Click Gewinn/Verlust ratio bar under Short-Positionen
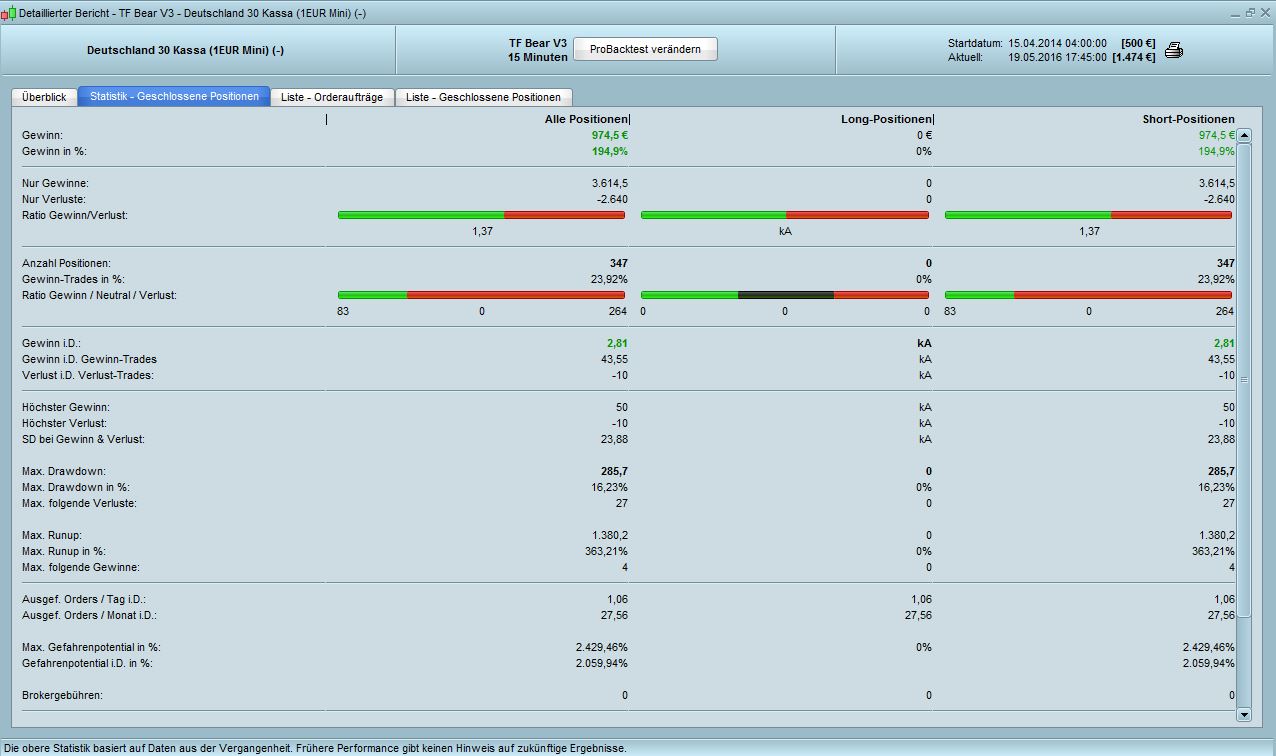Image resolution: width=1276 pixels, height=756 pixels. tap(1088, 215)
